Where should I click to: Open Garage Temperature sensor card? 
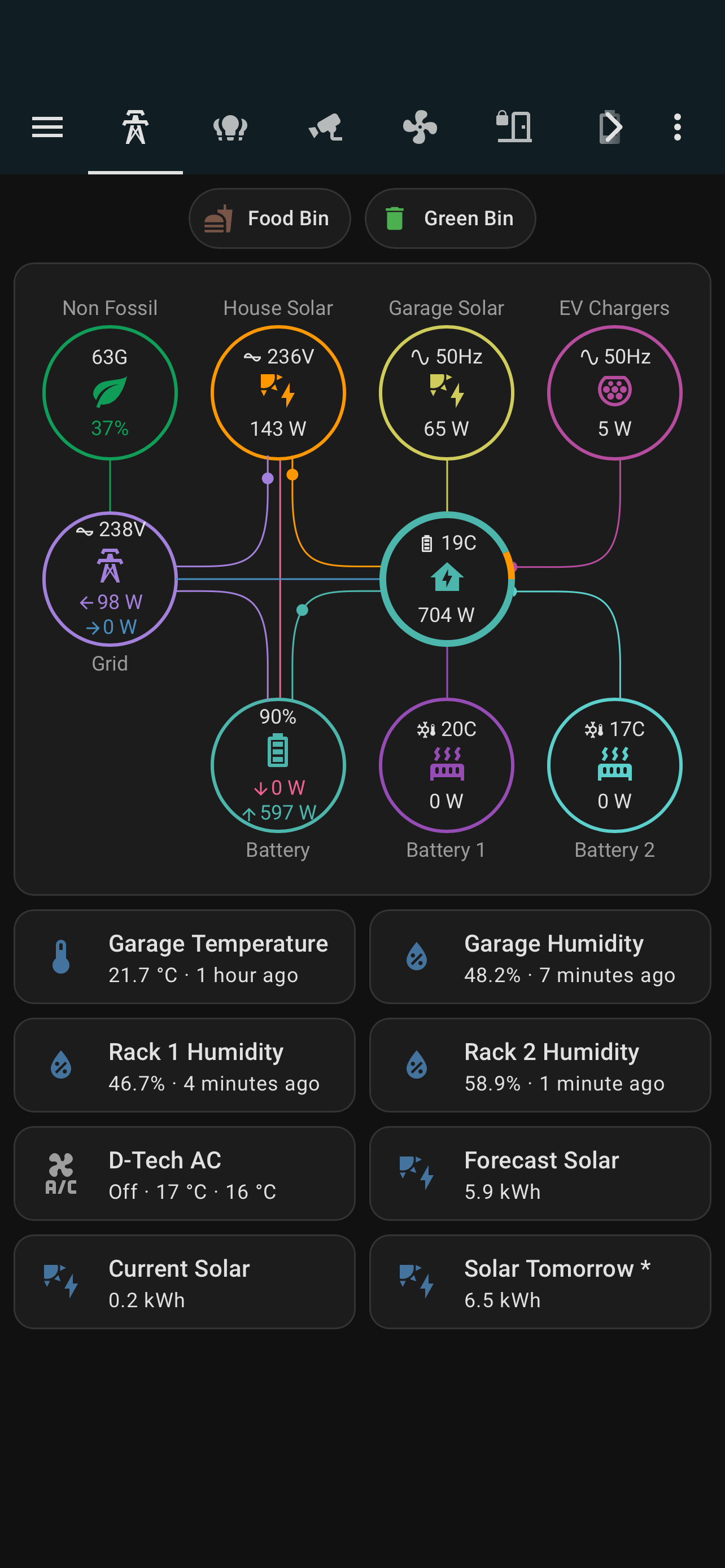(185, 957)
